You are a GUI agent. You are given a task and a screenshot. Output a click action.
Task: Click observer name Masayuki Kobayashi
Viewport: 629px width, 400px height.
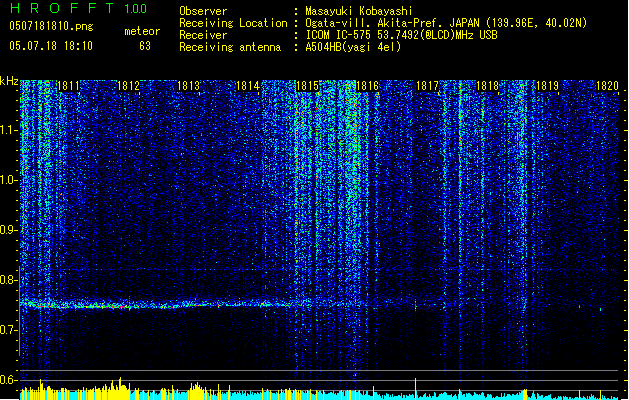coord(359,11)
